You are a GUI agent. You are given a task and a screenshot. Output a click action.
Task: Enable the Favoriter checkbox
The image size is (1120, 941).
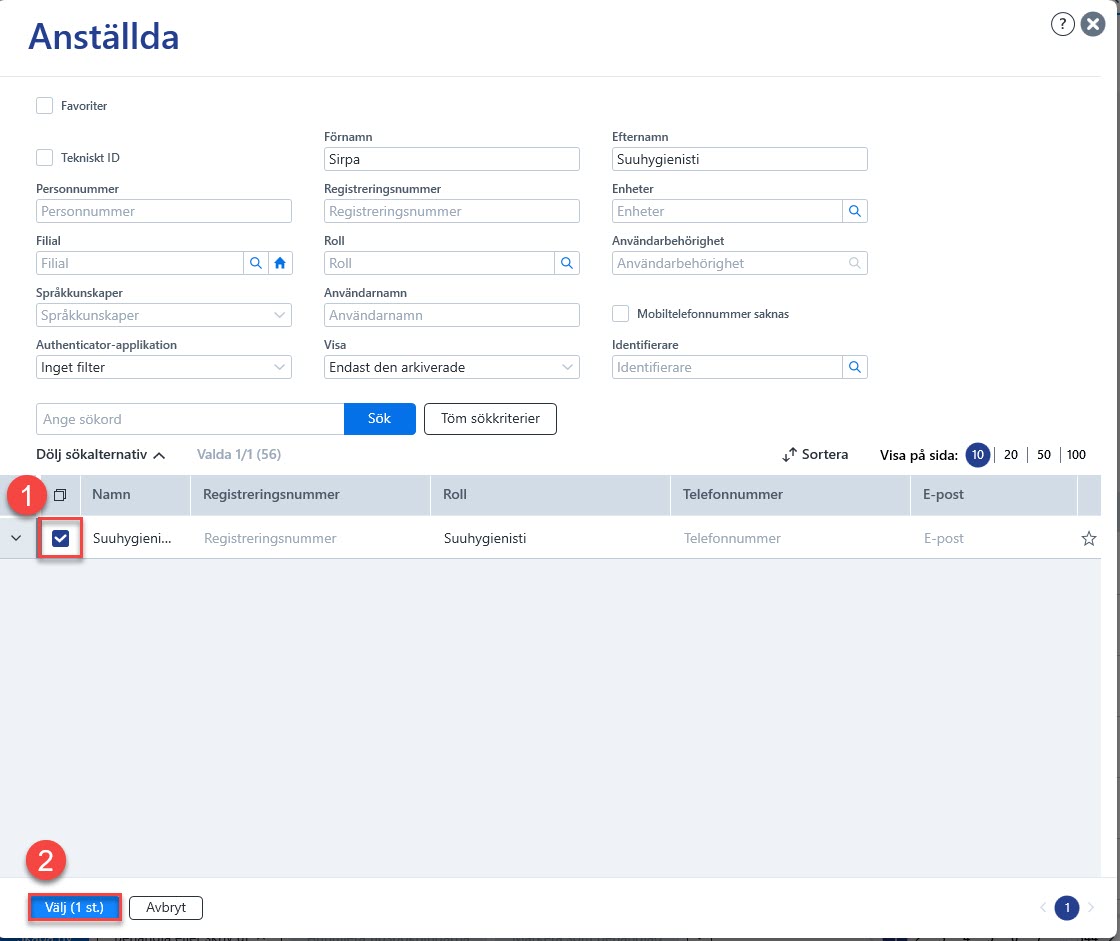point(44,106)
